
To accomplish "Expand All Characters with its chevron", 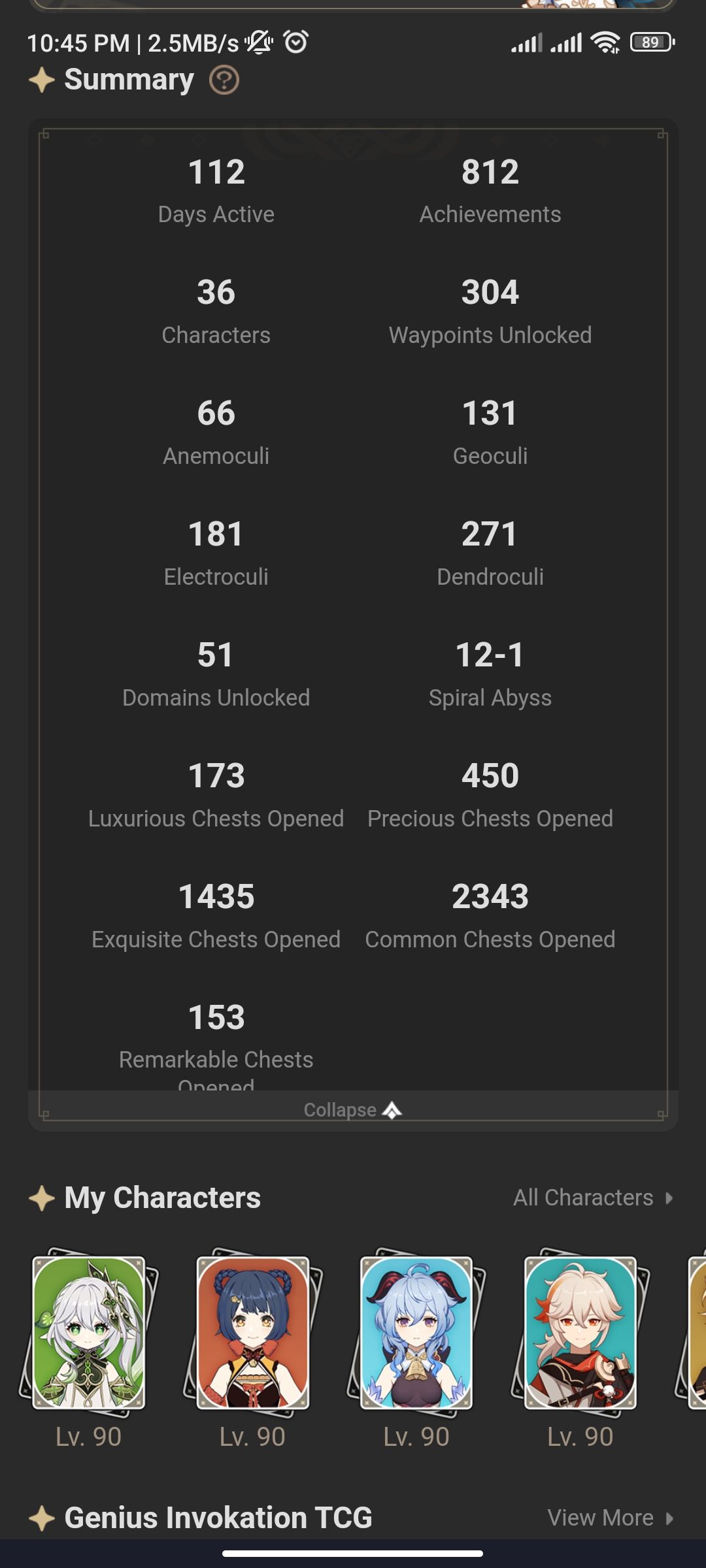I will click(x=668, y=1198).
